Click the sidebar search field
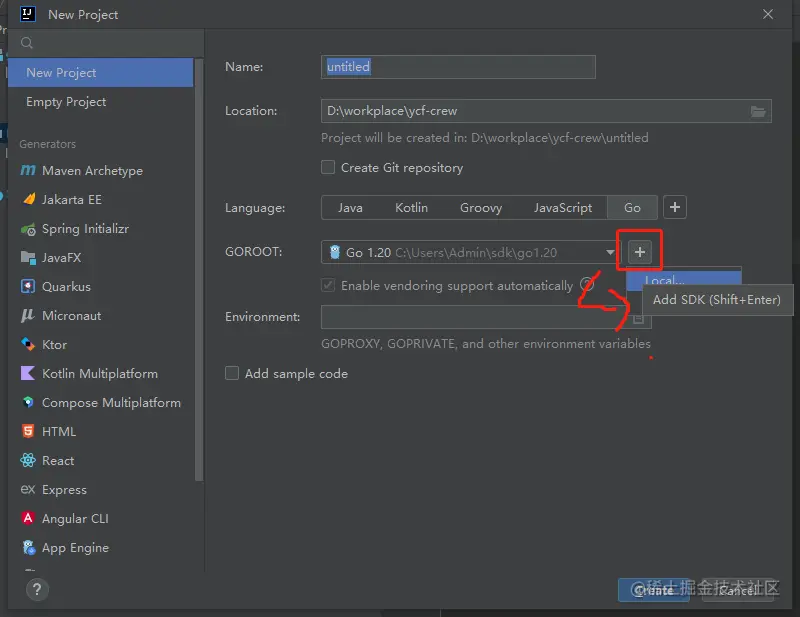Image resolution: width=800 pixels, height=617 pixels. pos(106,43)
